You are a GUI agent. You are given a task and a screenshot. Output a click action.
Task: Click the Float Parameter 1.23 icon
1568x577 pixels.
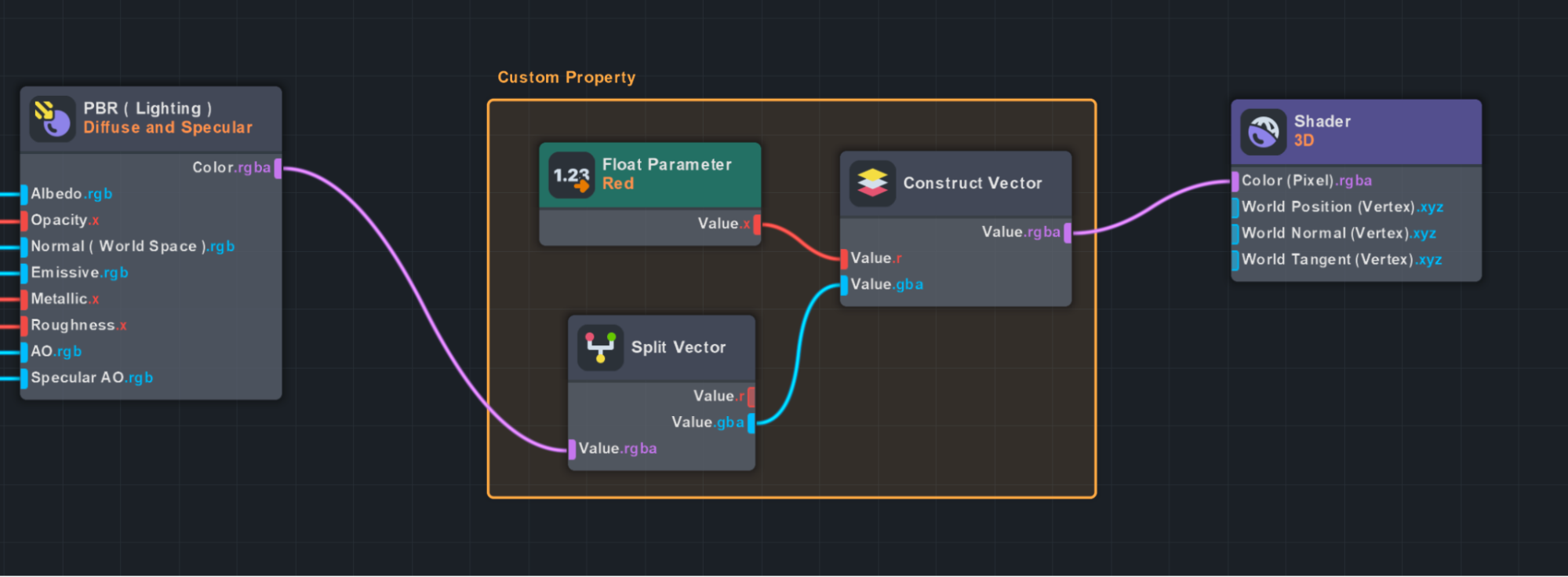point(571,175)
